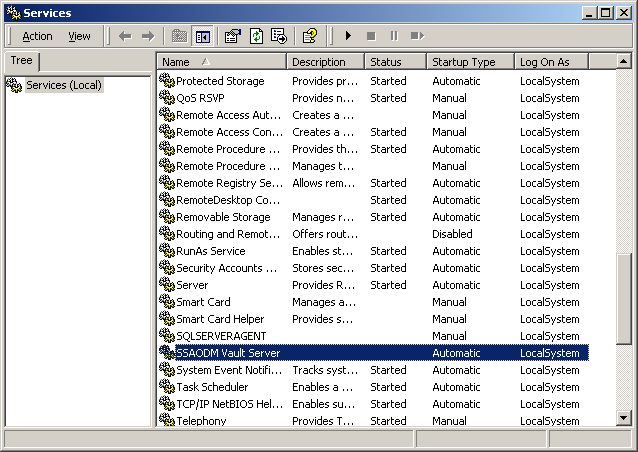Open the Action menu
Screen dimensions: 638x452
37,36
